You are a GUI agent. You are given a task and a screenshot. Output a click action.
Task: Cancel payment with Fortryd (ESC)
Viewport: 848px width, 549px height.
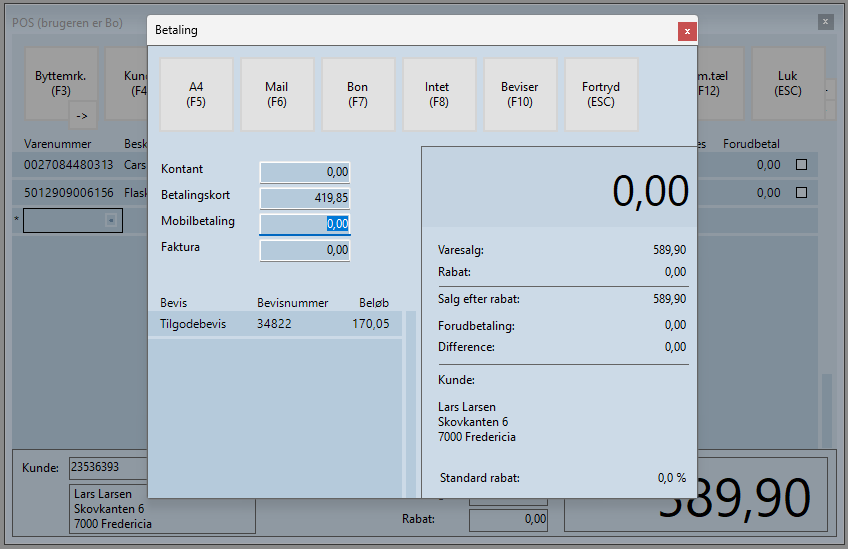pyautogui.click(x=601, y=94)
